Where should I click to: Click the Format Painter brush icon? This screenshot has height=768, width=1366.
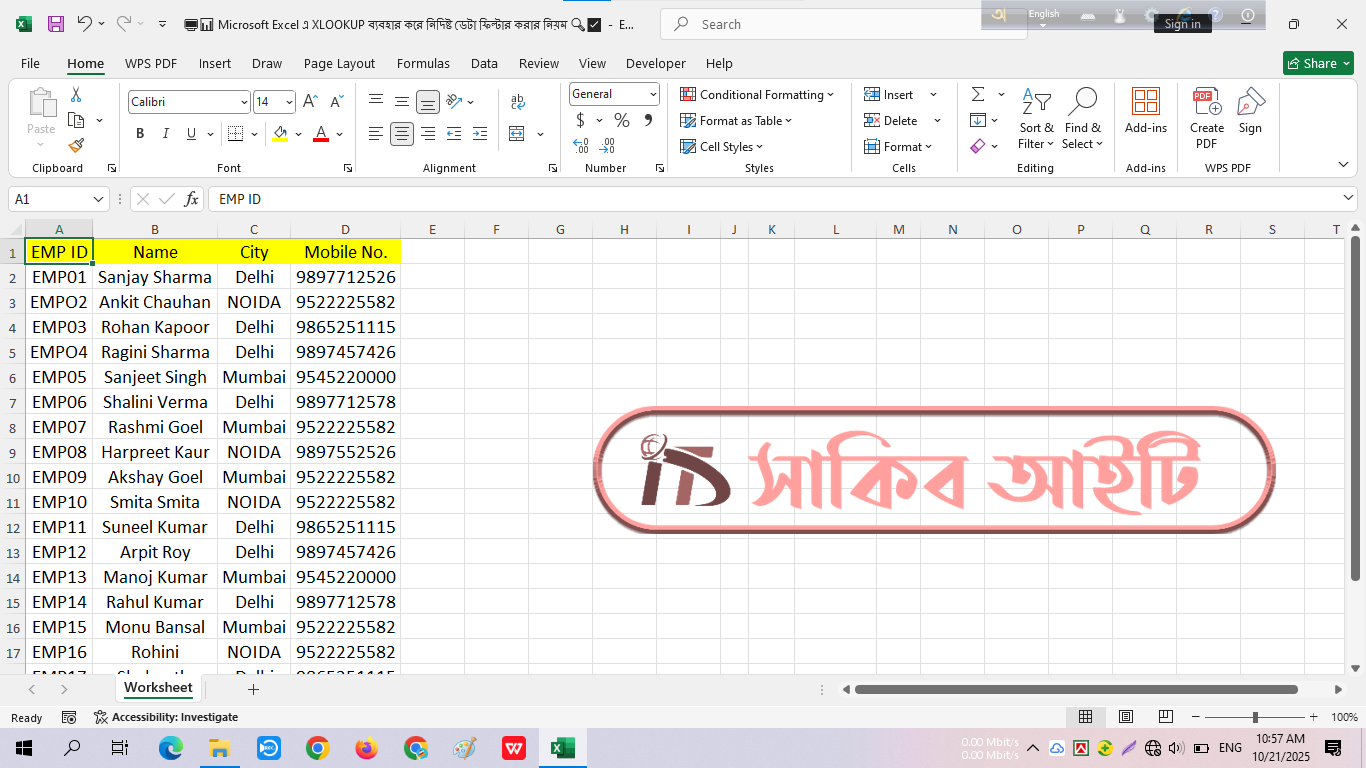click(76, 146)
